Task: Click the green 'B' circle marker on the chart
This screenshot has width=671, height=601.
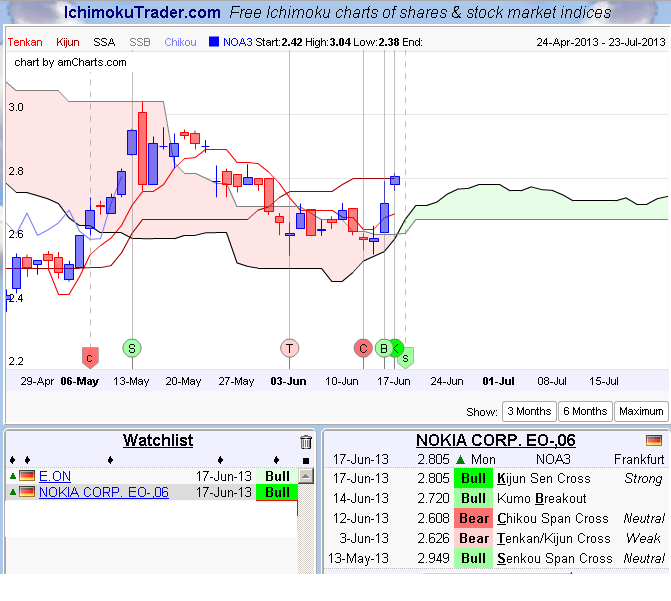Action: [383, 348]
